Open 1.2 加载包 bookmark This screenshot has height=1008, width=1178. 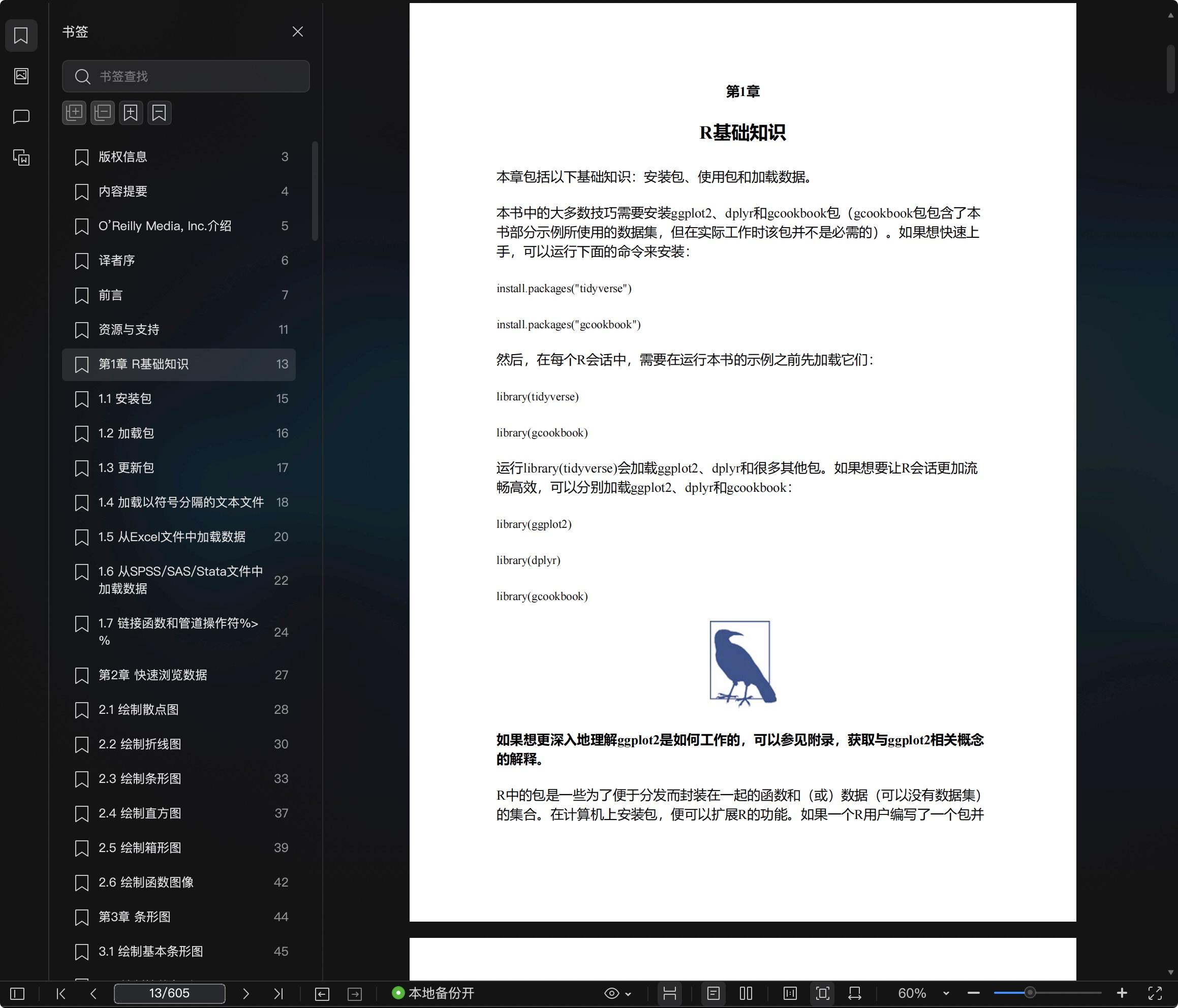[x=179, y=433]
